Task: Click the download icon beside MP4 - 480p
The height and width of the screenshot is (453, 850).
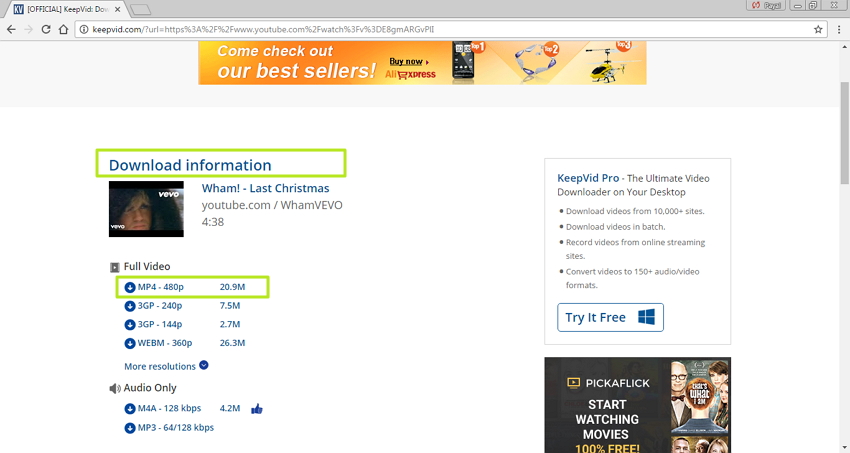Action: click(x=130, y=287)
